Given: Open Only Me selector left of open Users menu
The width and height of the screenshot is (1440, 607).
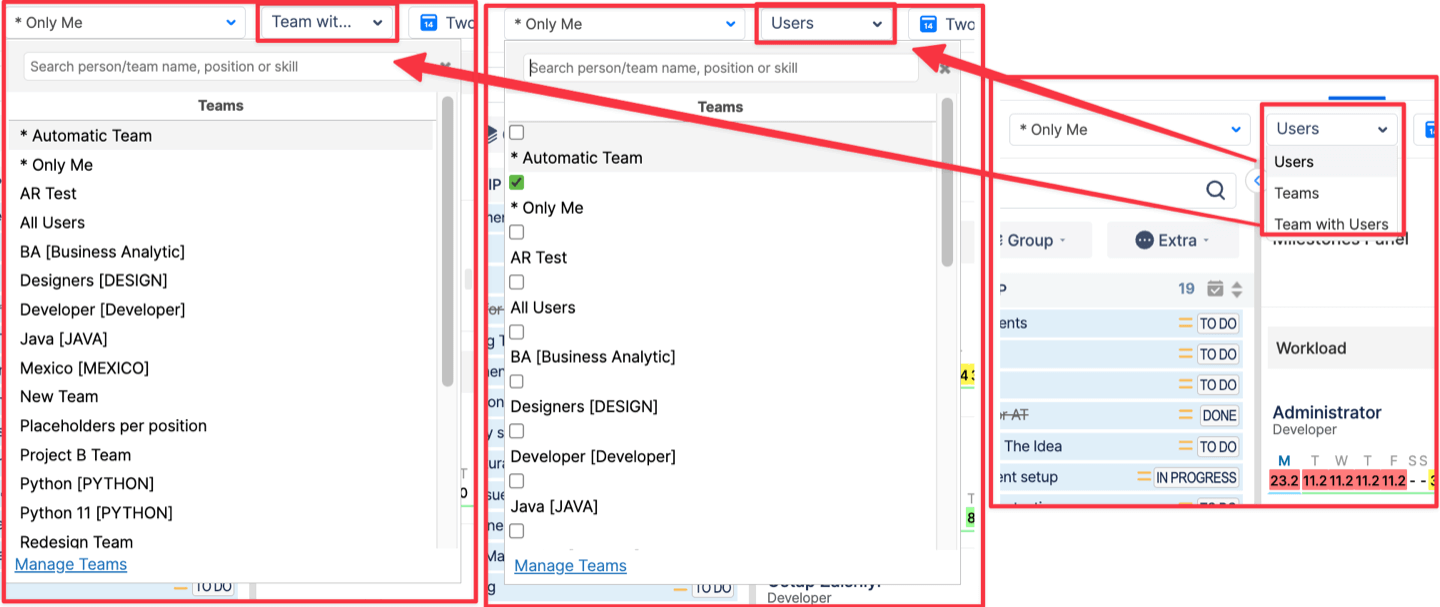Looking at the screenshot, I should (1128, 130).
